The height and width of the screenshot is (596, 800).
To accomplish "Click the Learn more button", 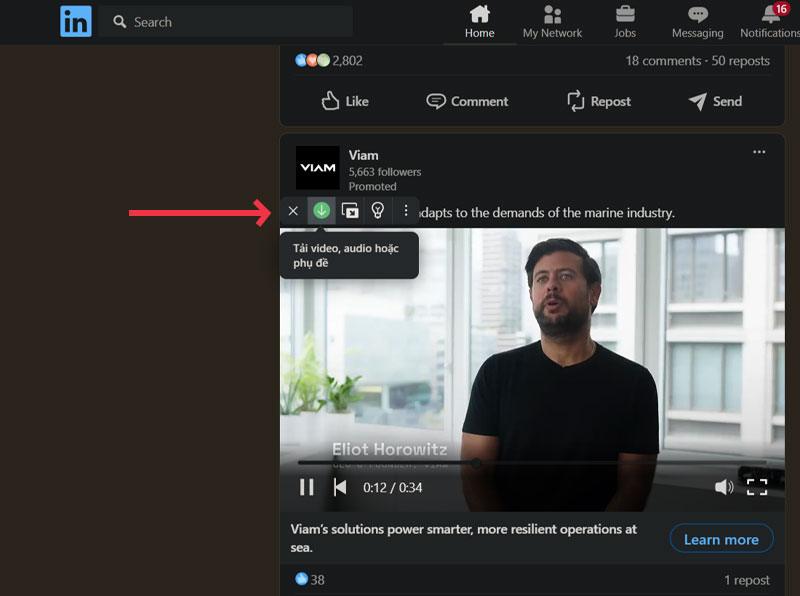I will pos(721,539).
